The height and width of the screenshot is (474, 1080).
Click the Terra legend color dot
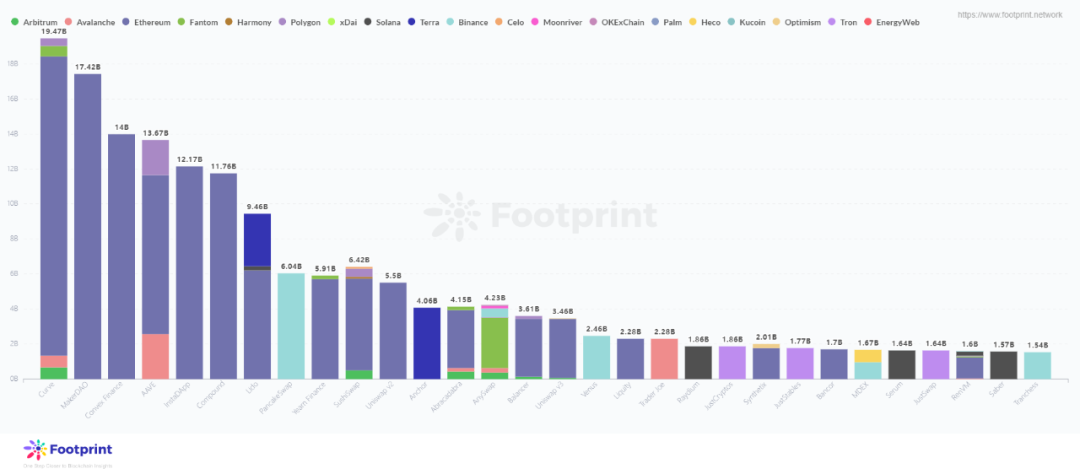point(413,21)
